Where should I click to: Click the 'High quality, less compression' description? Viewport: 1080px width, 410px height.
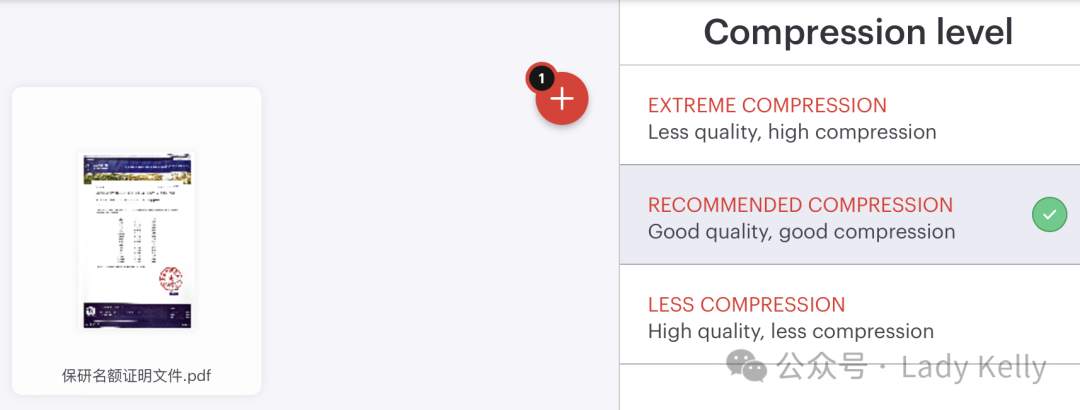pyautogui.click(x=790, y=332)
